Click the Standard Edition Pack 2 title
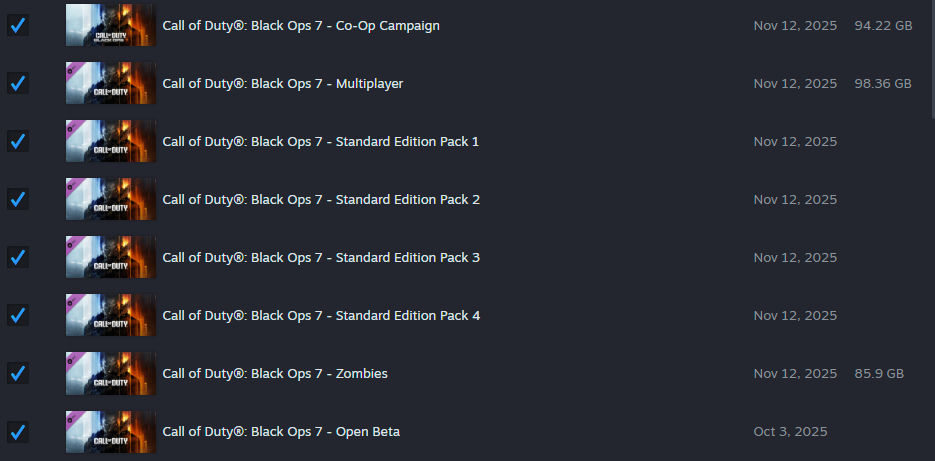Image resolution: width=935 pixels, height=461 pixels. (x=321, y=200)
